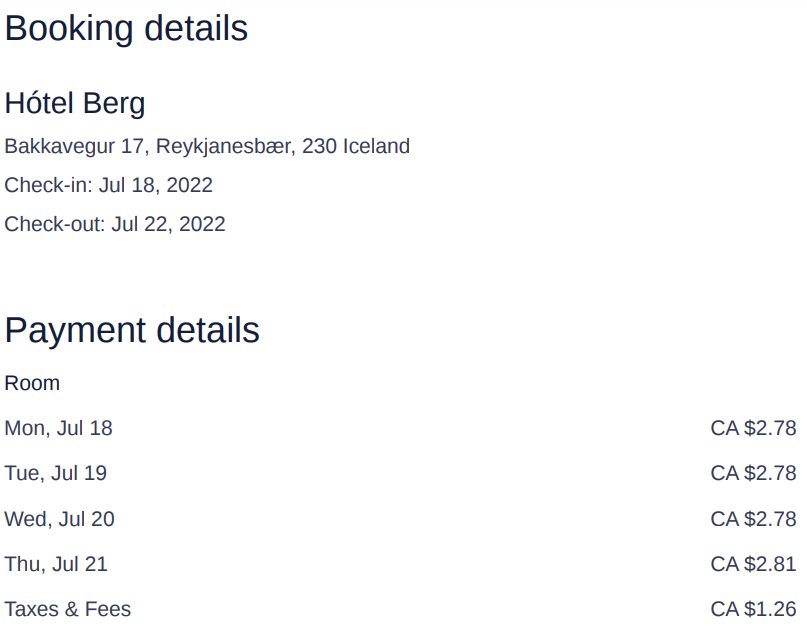Screen dimensions: 807x637
Task: Click the Thu, Jul 21 row label
Action: point(56,564)
